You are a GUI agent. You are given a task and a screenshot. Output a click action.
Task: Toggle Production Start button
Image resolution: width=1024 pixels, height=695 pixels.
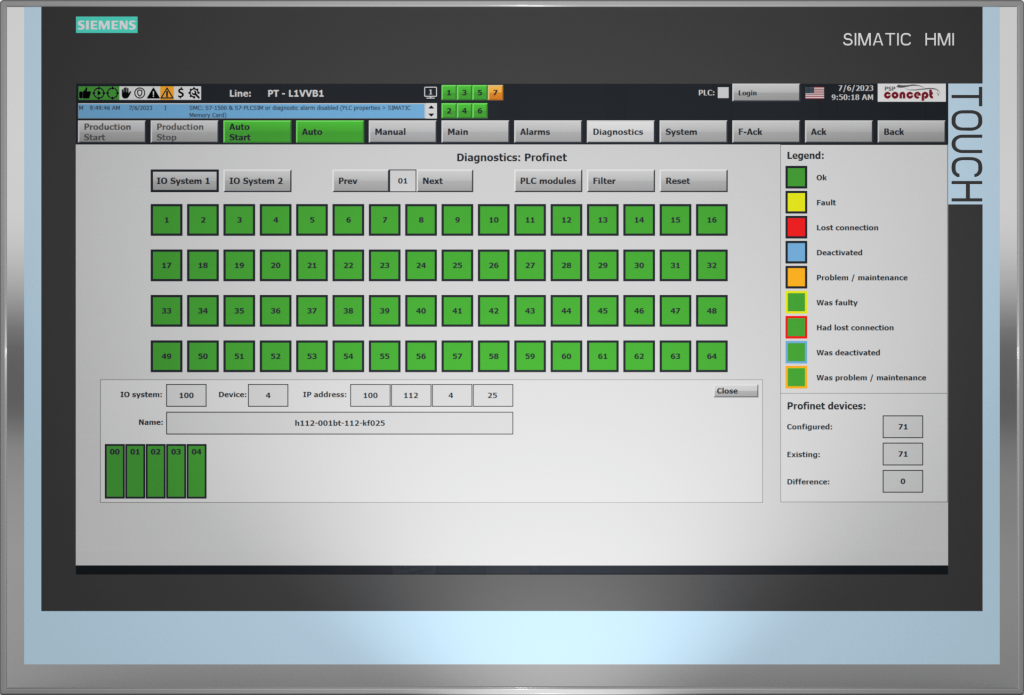coord(112,132)
